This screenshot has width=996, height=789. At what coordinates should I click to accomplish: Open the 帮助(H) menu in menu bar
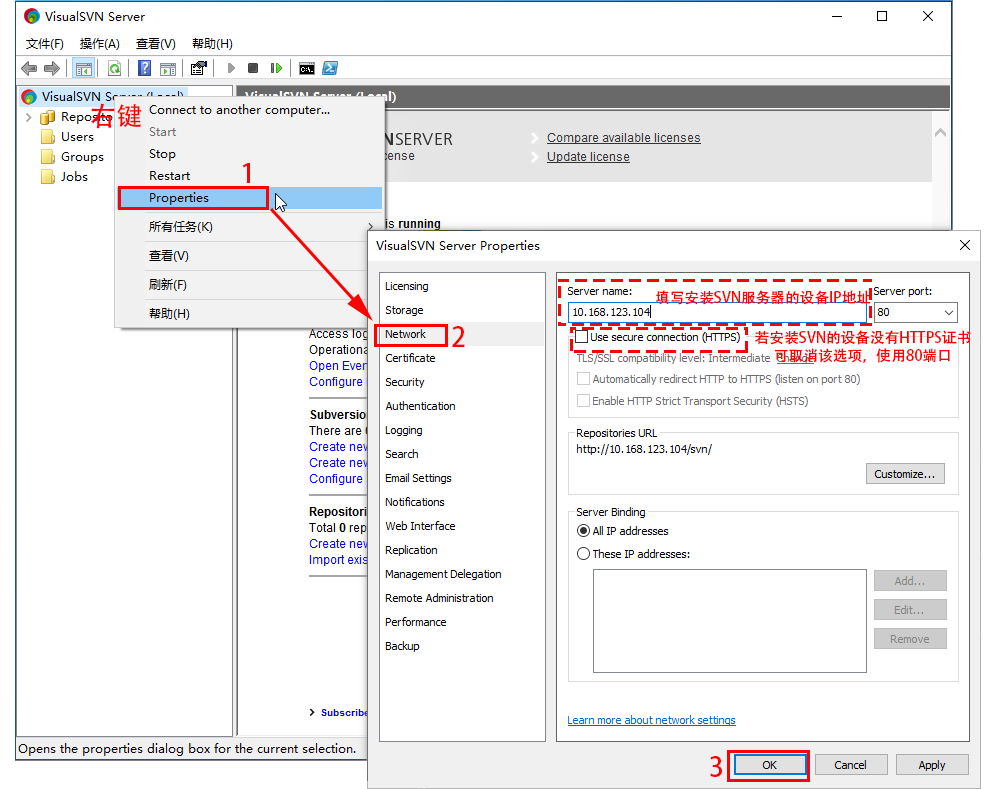tap(212, 44)
